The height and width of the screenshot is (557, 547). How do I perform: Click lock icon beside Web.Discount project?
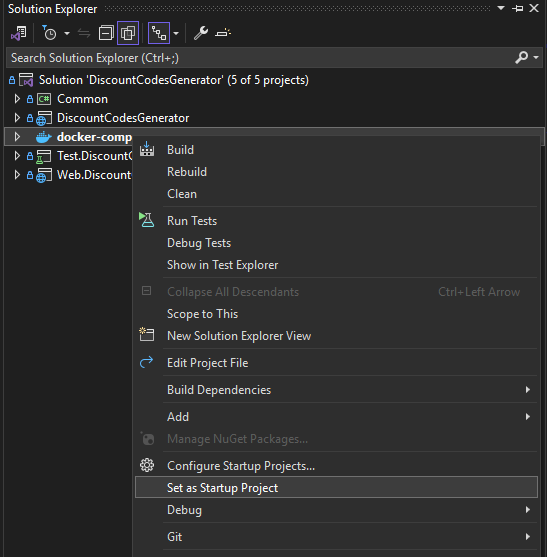click(30, 175)
